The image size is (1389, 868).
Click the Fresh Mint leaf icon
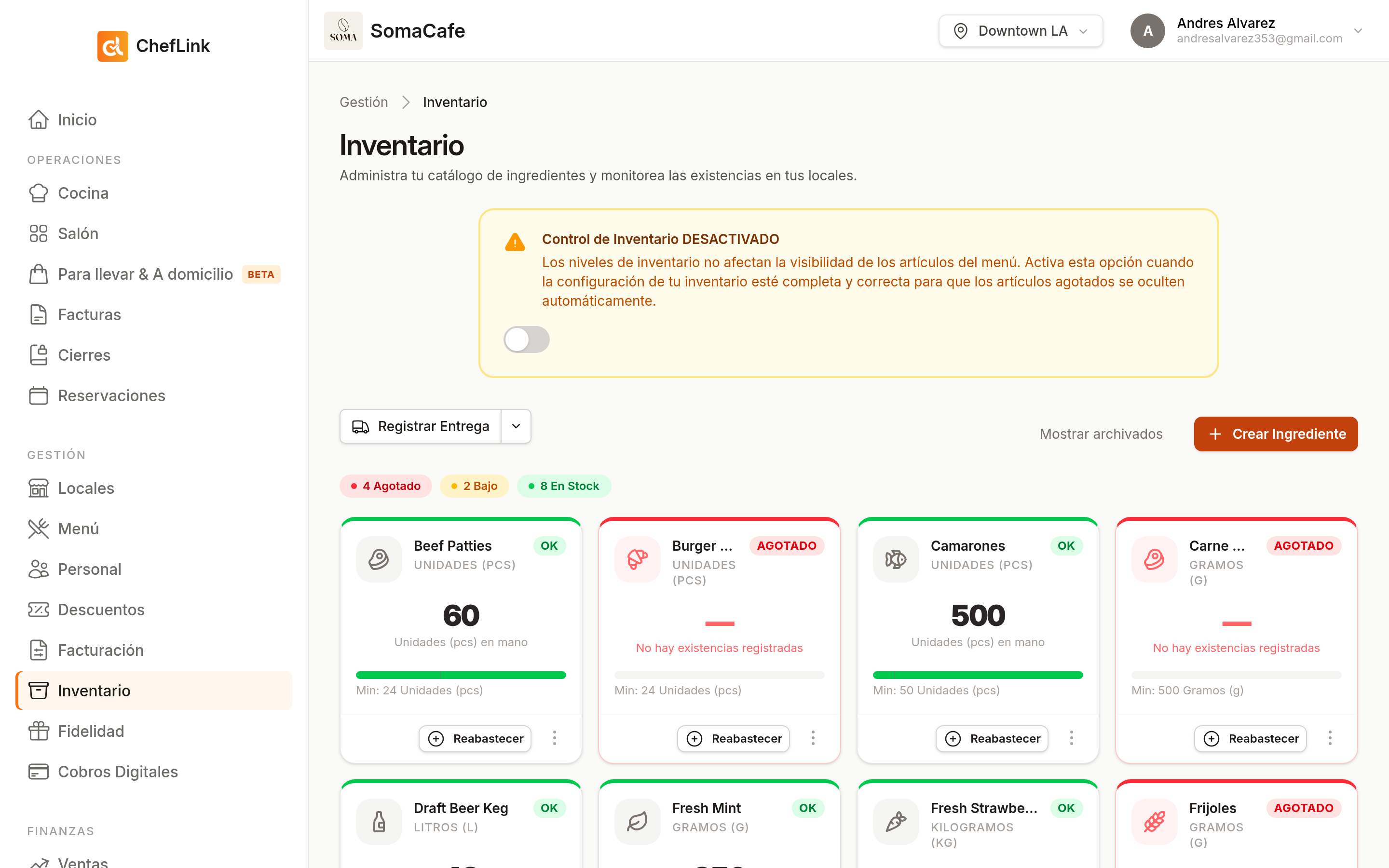pyautogui.click(x=638, y=822)
